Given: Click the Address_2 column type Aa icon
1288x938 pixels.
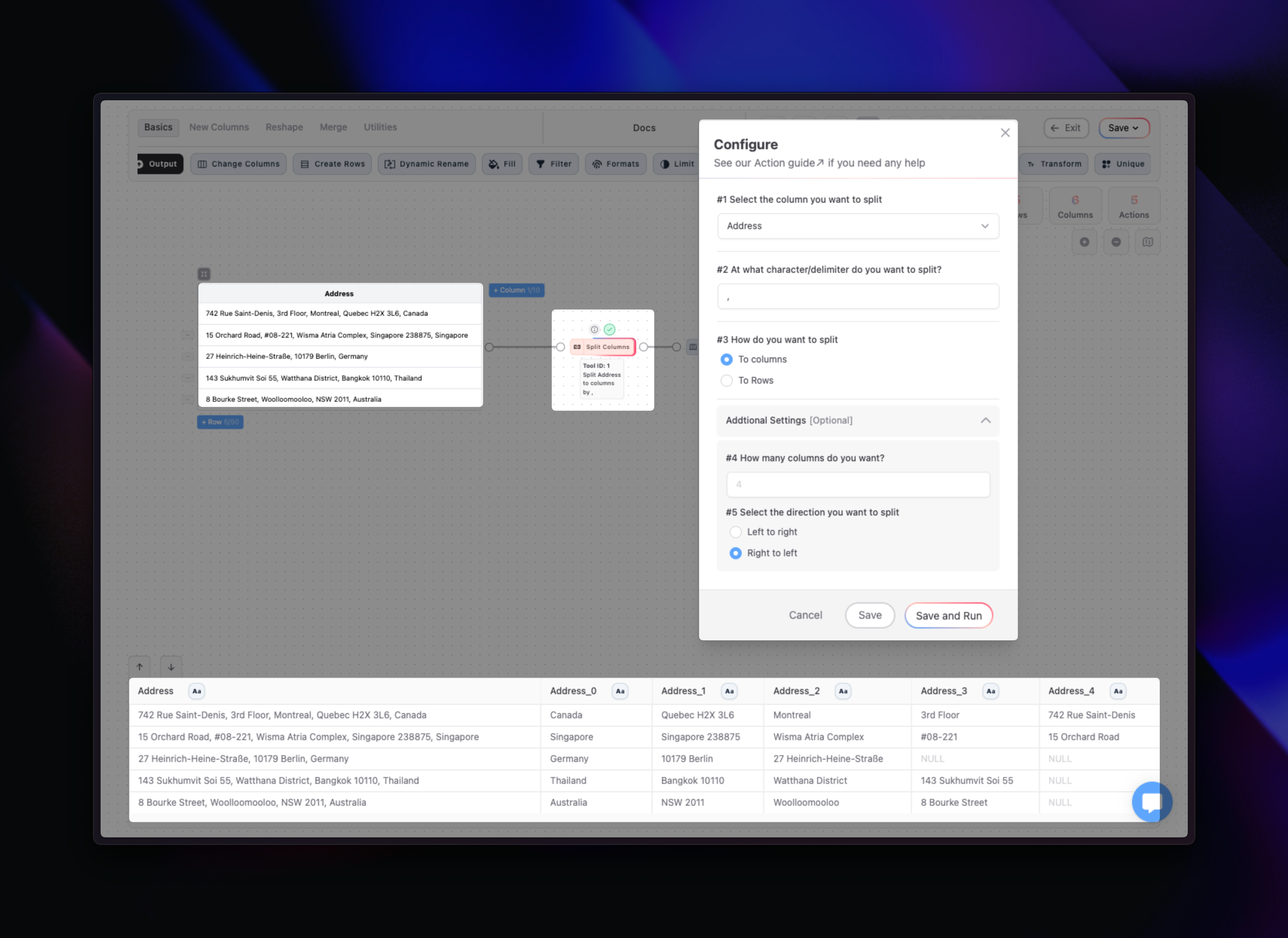Looking at the screenshot, I should click(x=843, y=692).
